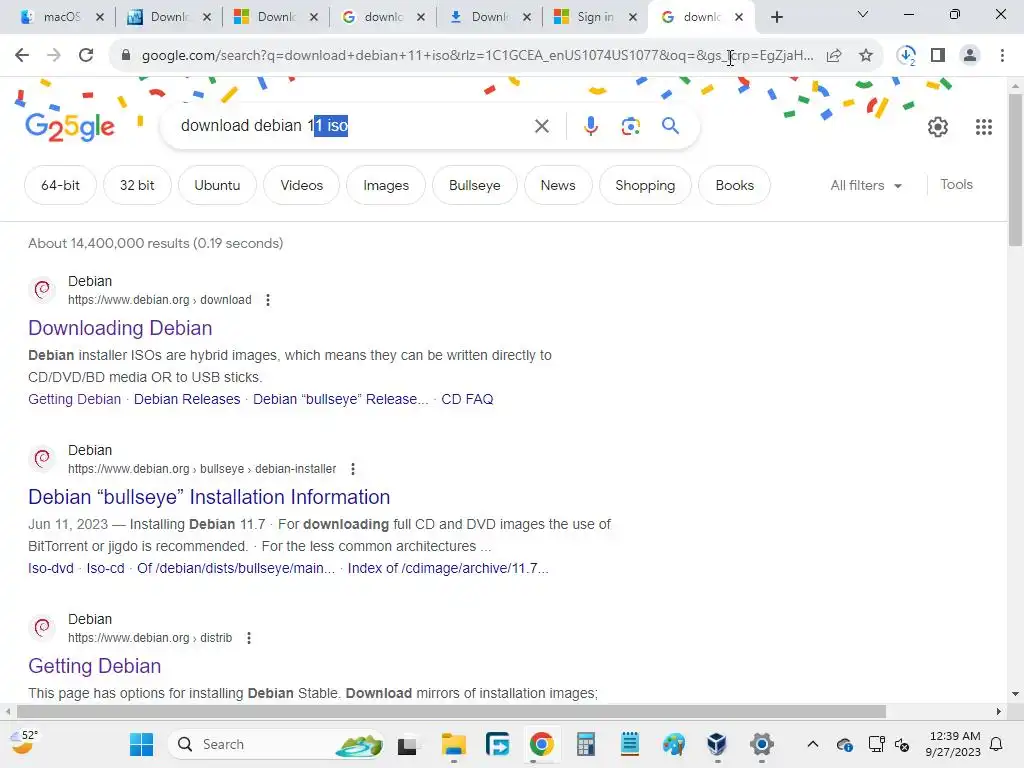Close the Sign in tab

(x=633, y=17)
